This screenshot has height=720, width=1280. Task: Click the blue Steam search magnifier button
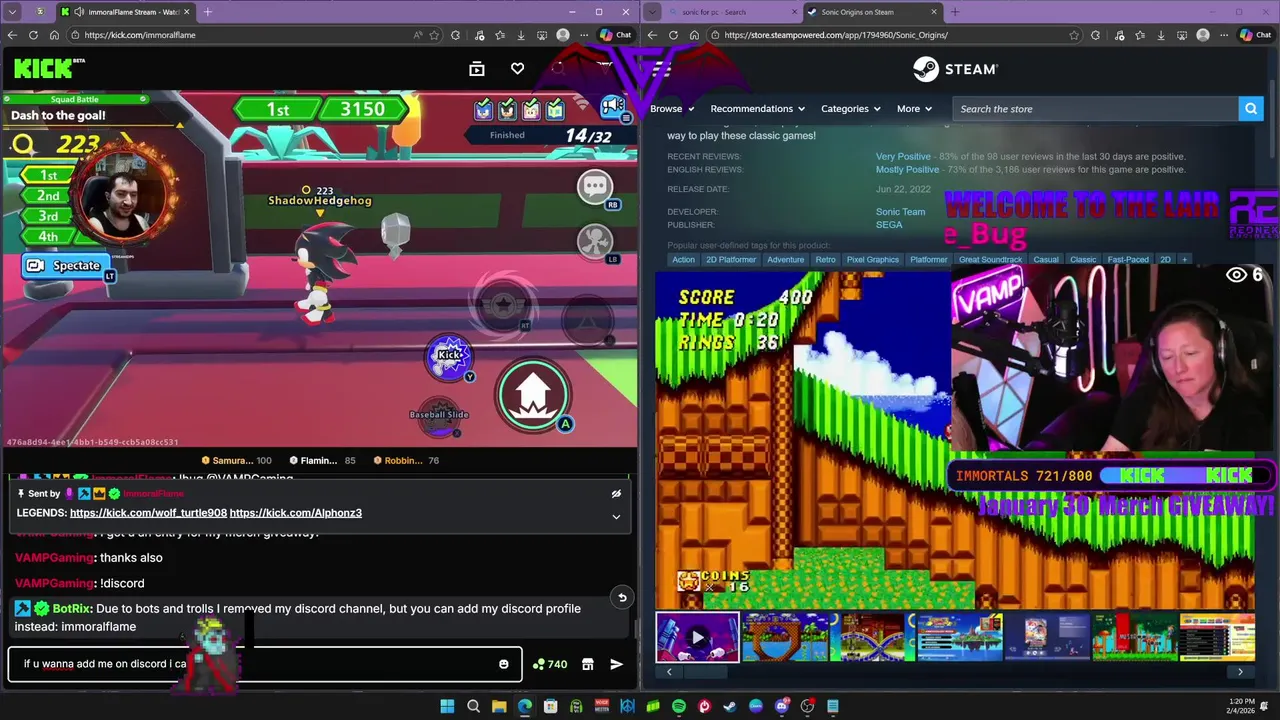[1251, 109]
